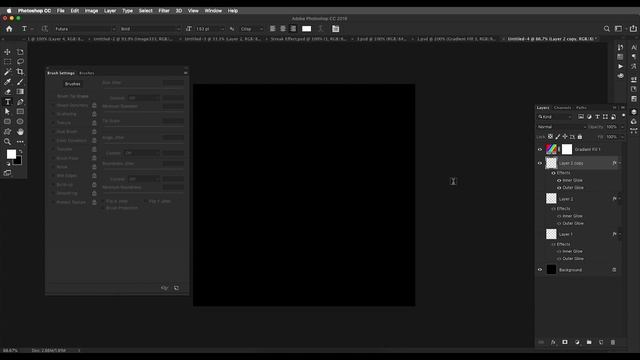Image resolution: width=640 pixels, height=360 pixels.
Task: Toggle Character and Paragraph panels icon
Action: point(336,29)
